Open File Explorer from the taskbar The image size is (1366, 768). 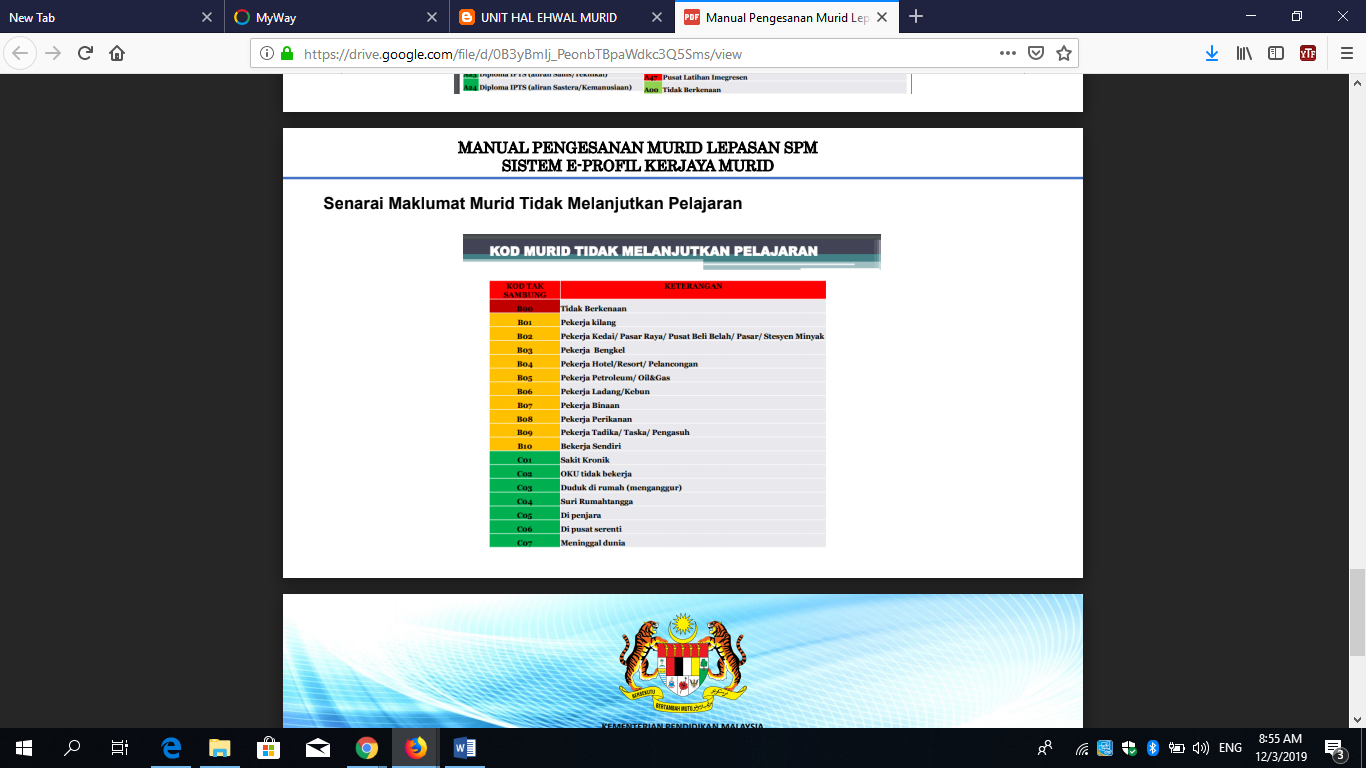point(220,747)
